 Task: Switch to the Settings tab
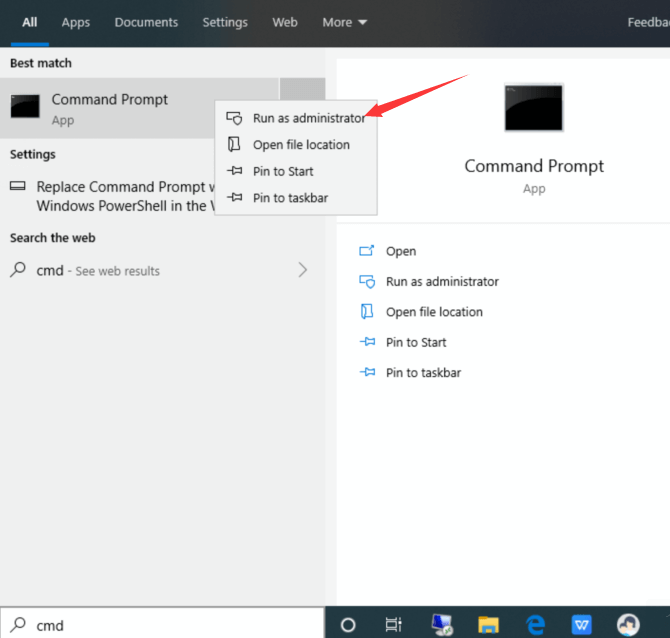225,22
